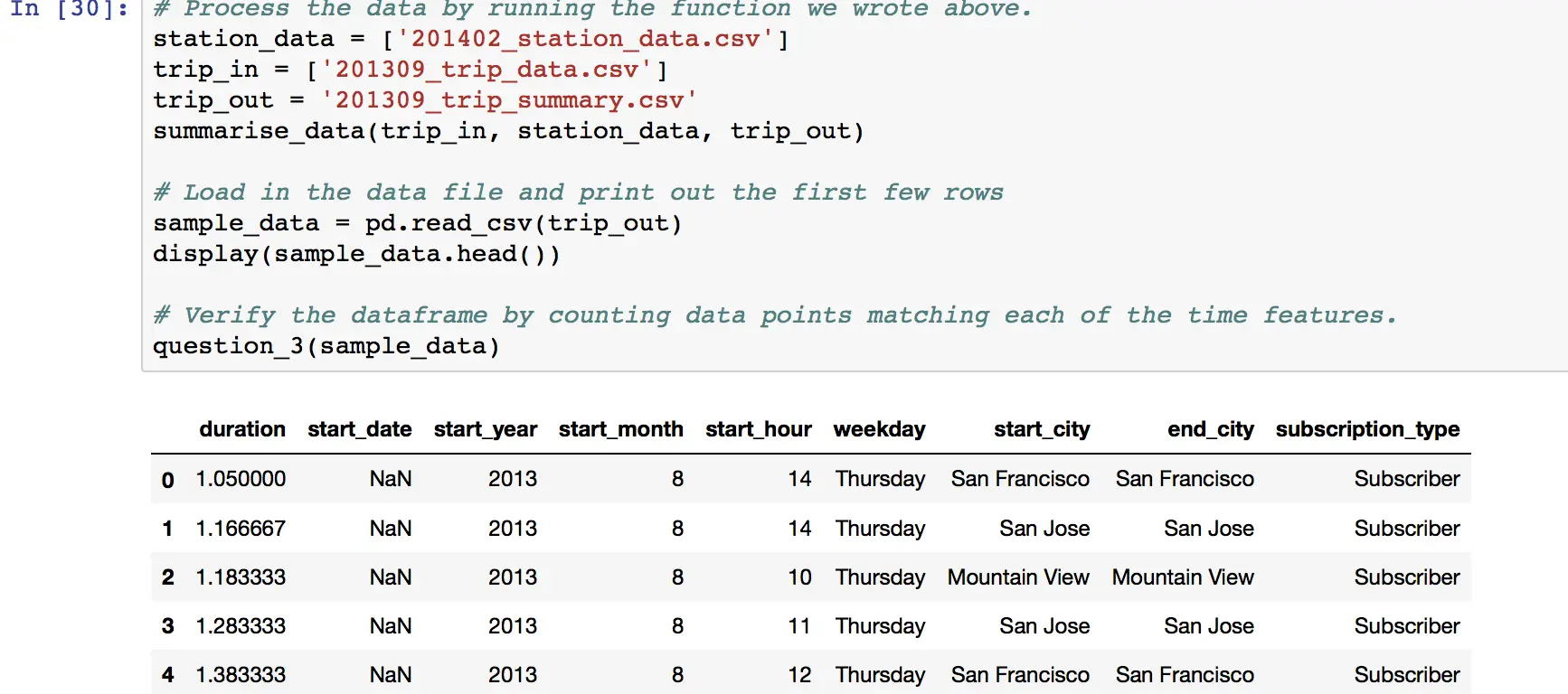Click the '201402_station_data.csv' string in code
The height and width of the screenshot is (694, 1568).
tap(585, 40)
